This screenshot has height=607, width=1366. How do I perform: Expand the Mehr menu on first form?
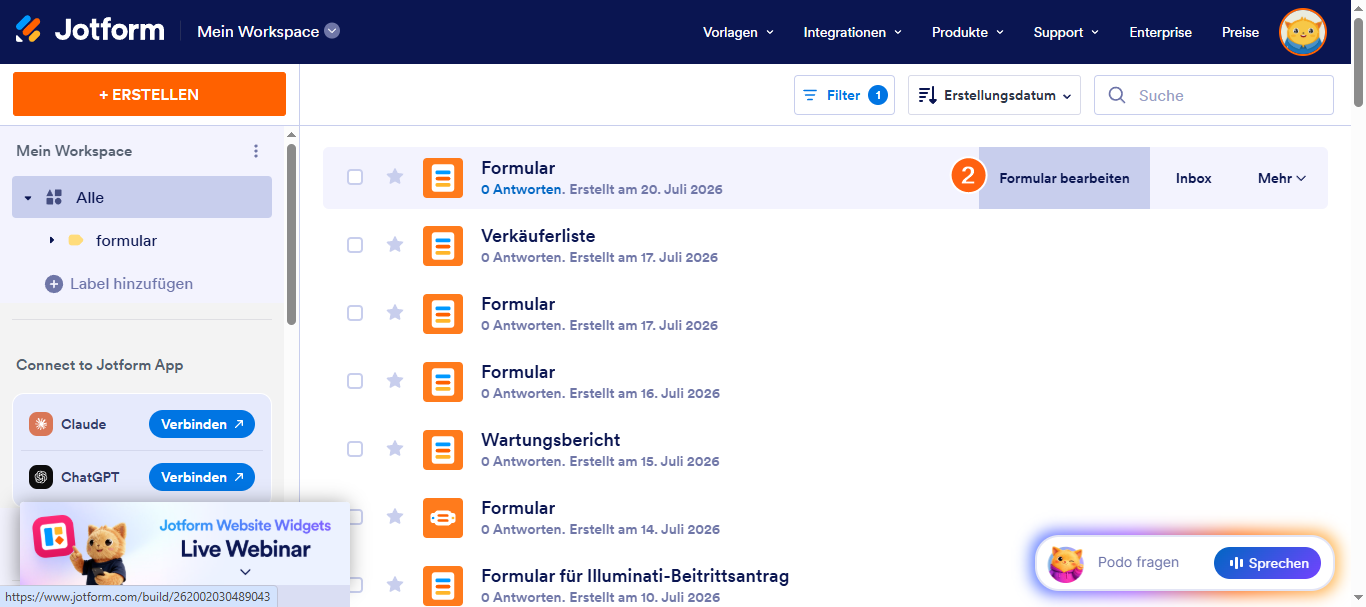[x=1282, y=178]
